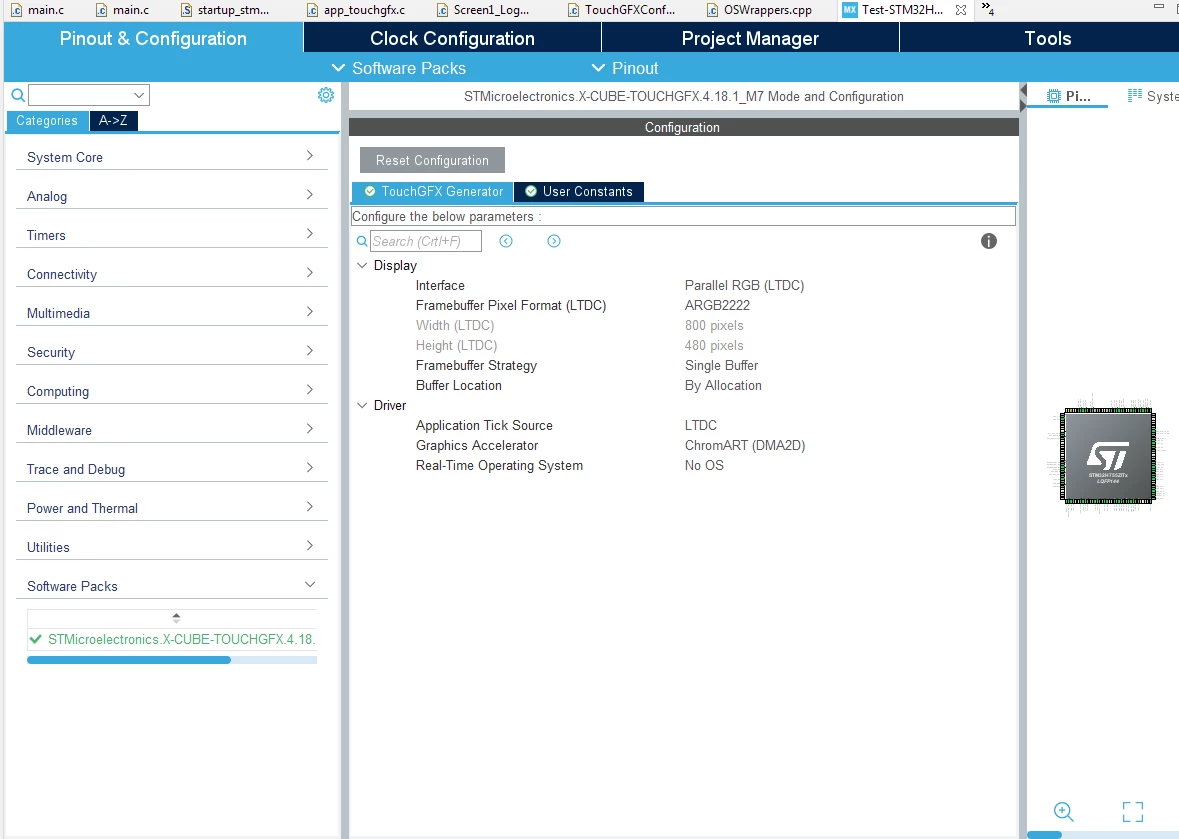
Task: Click the settings gear icon in categories panel
Action: 326,95
